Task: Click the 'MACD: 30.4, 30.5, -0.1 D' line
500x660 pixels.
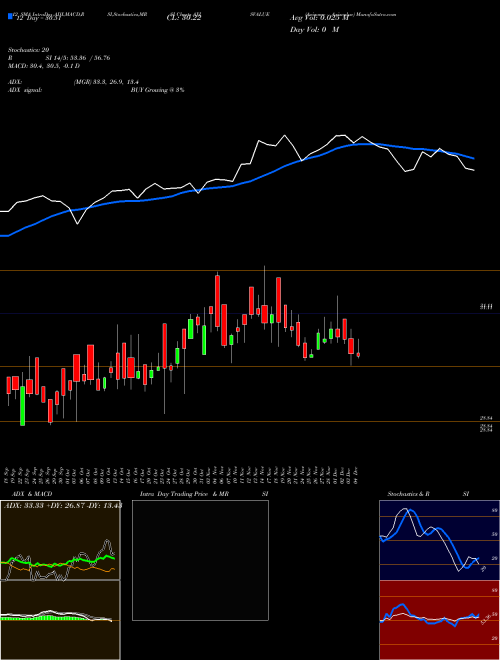Action: pyautogui.click(x=44, y=66)
